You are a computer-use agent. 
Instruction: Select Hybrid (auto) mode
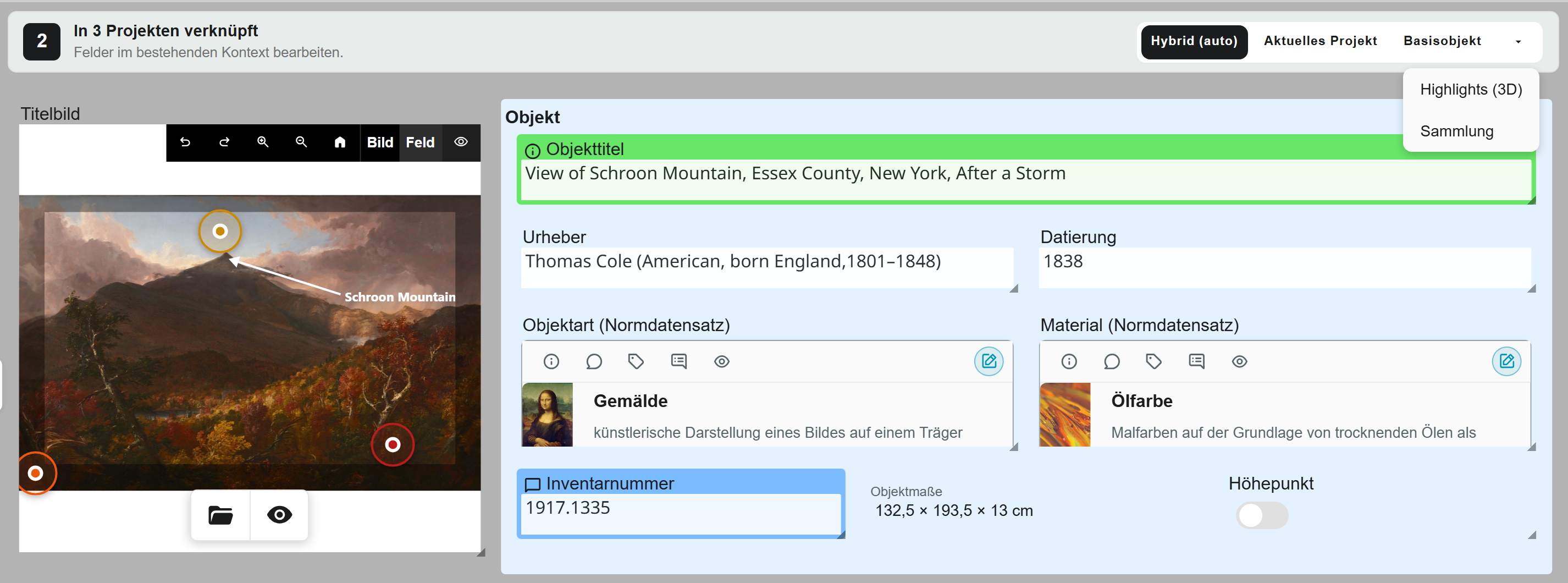point(1194,41)
